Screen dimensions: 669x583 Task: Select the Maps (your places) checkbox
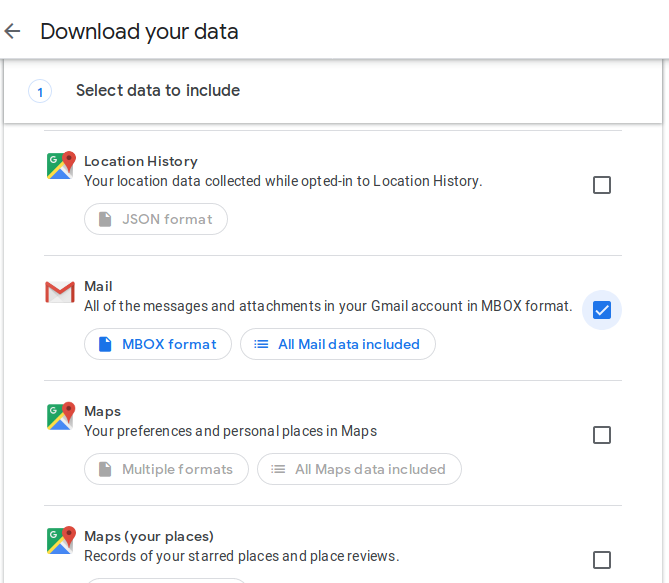pyautogui.click(x=602, y=560)
